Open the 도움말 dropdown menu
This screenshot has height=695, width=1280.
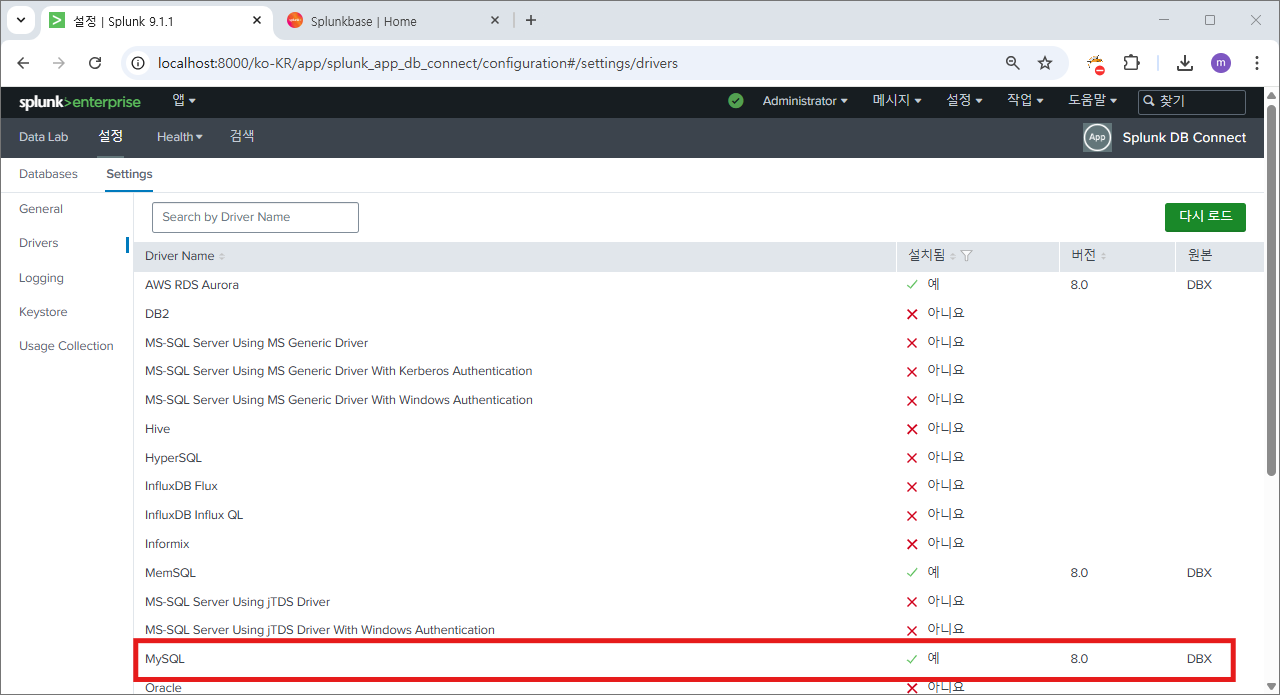pos(1092,101)
